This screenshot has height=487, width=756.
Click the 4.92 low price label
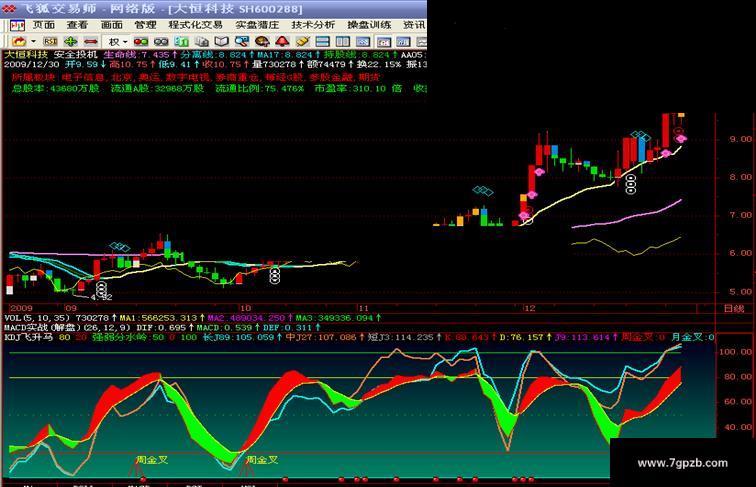[x=102, y=297]
